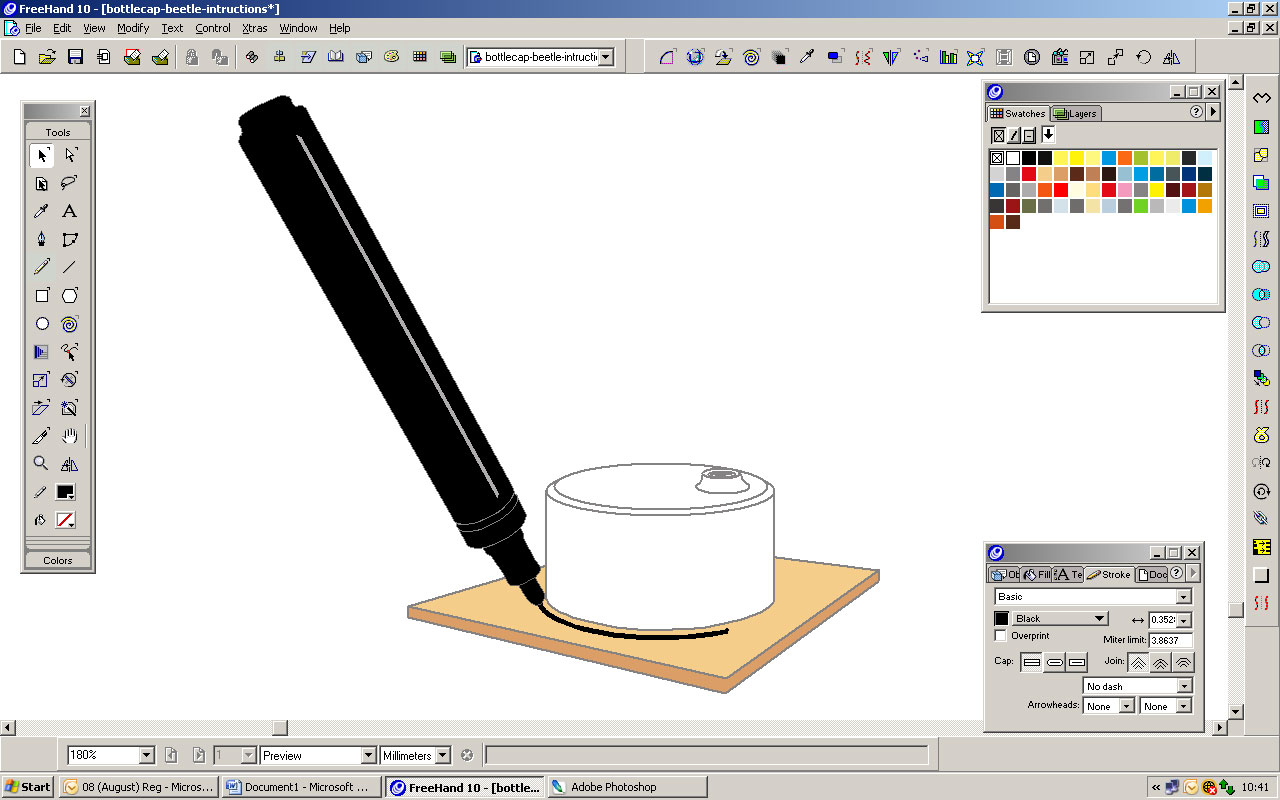Activate the Spiral tool

(x=68, y=323)
